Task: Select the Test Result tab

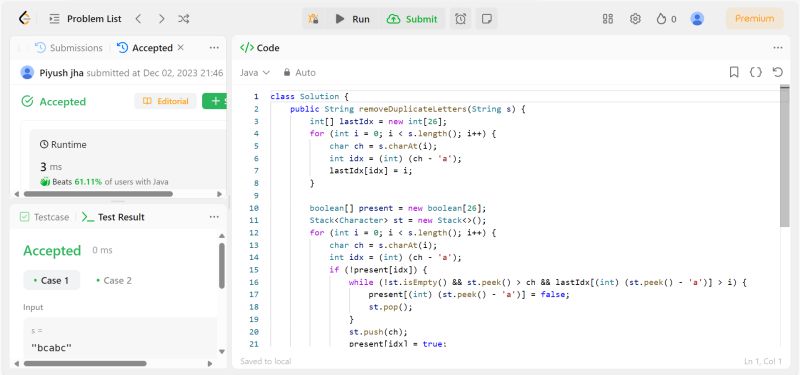Action: coord(113,217)
